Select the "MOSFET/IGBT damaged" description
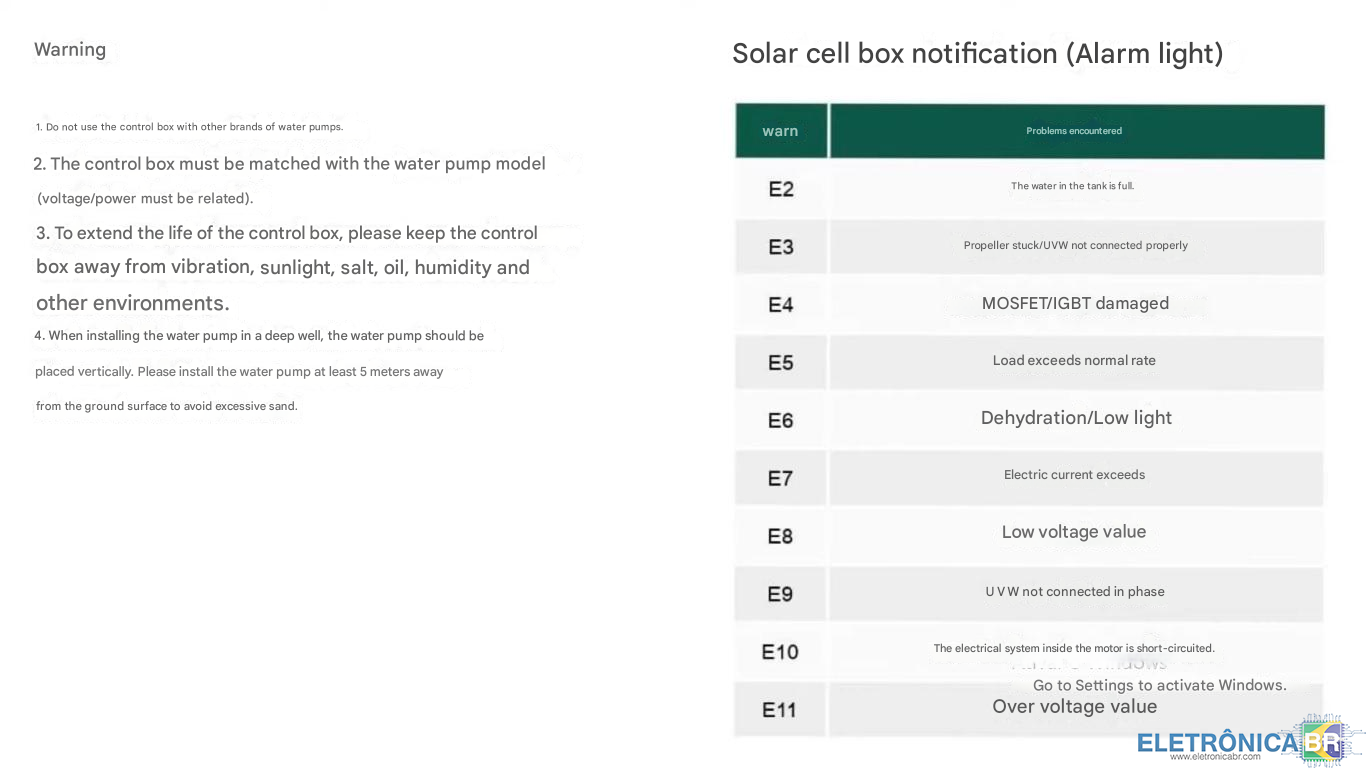 pos(1075,303)
